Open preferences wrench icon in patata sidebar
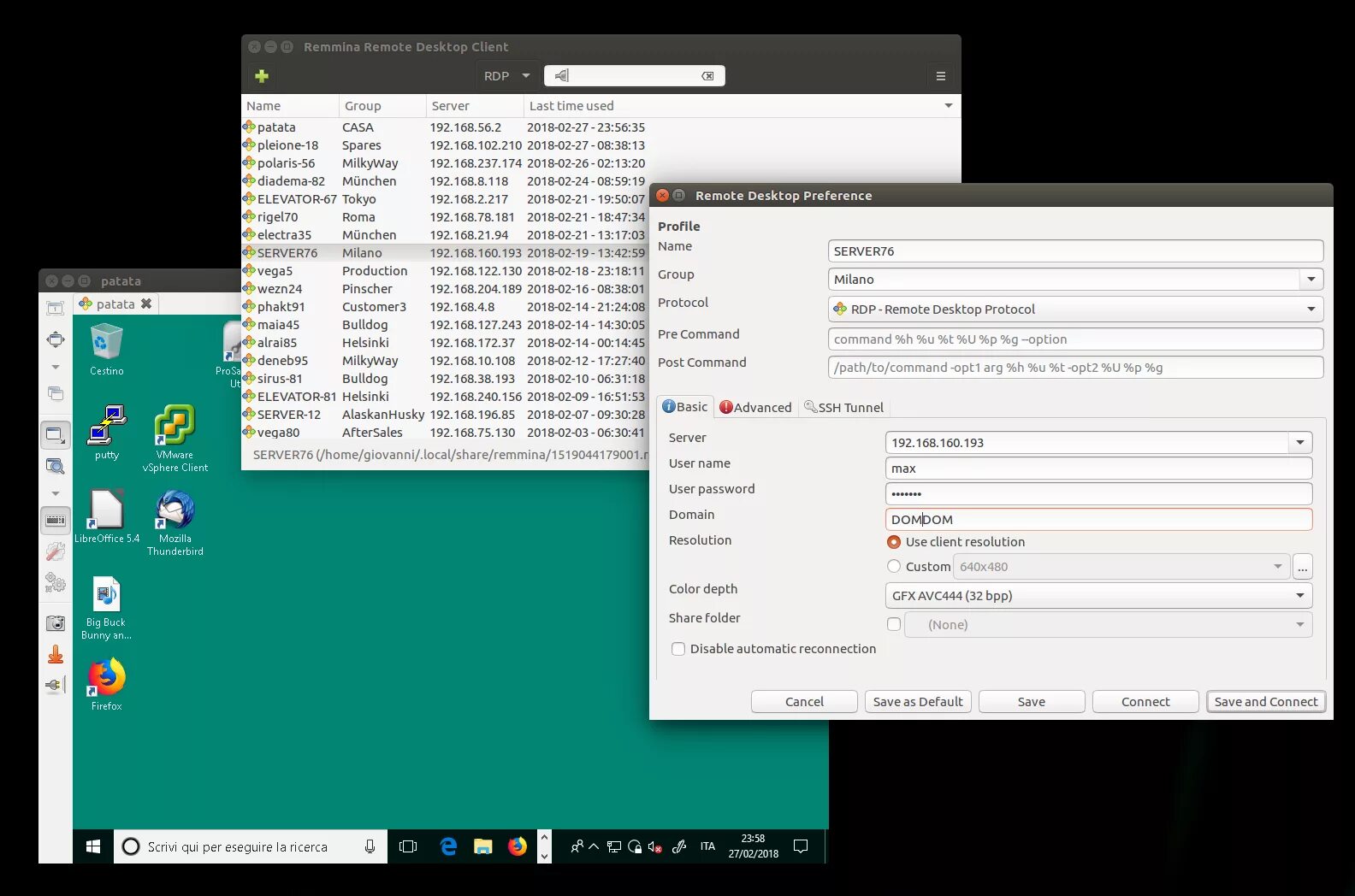 [56, 551]
